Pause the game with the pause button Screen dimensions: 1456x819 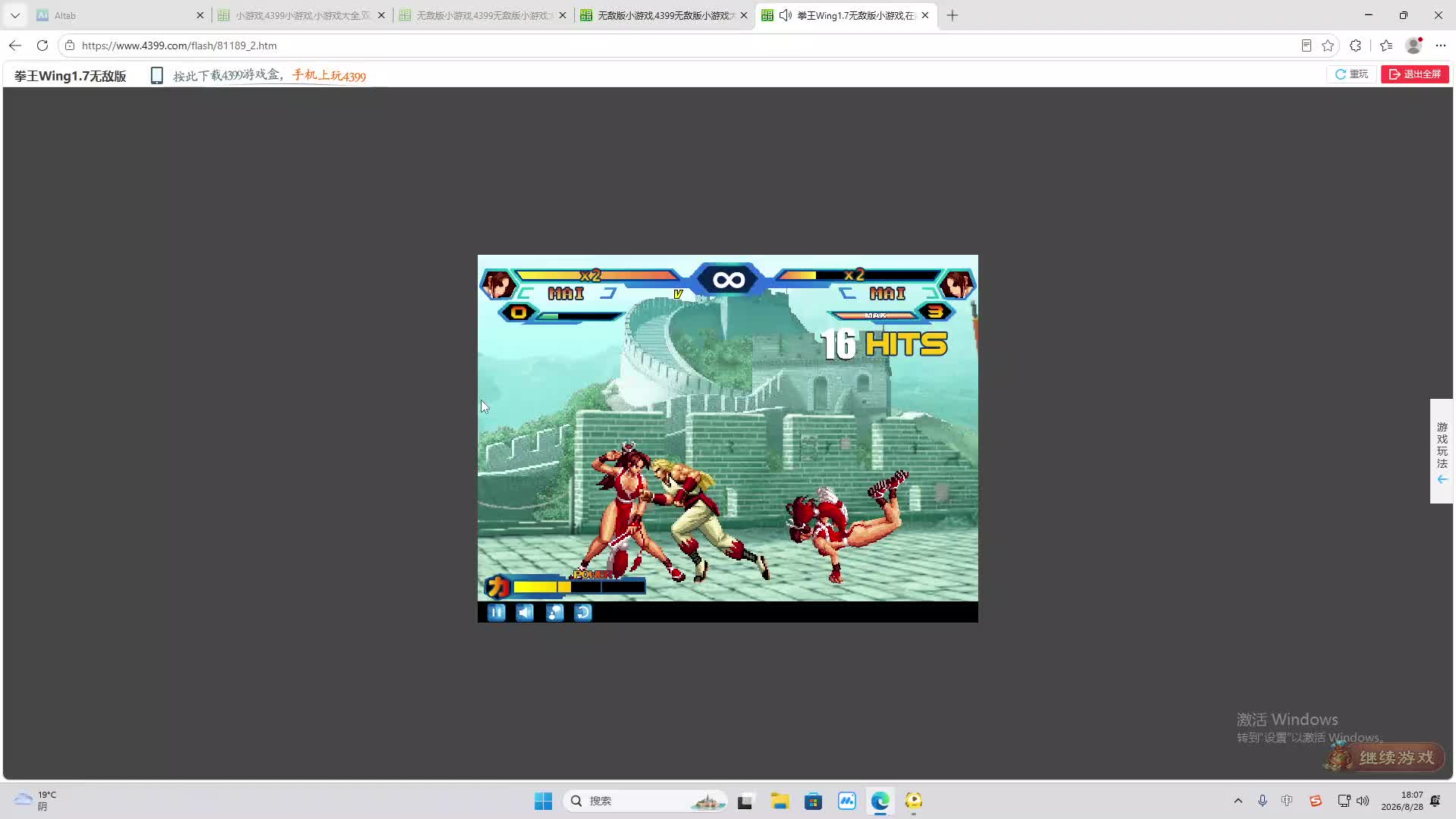pyautogui.click(x=497, y=613)
